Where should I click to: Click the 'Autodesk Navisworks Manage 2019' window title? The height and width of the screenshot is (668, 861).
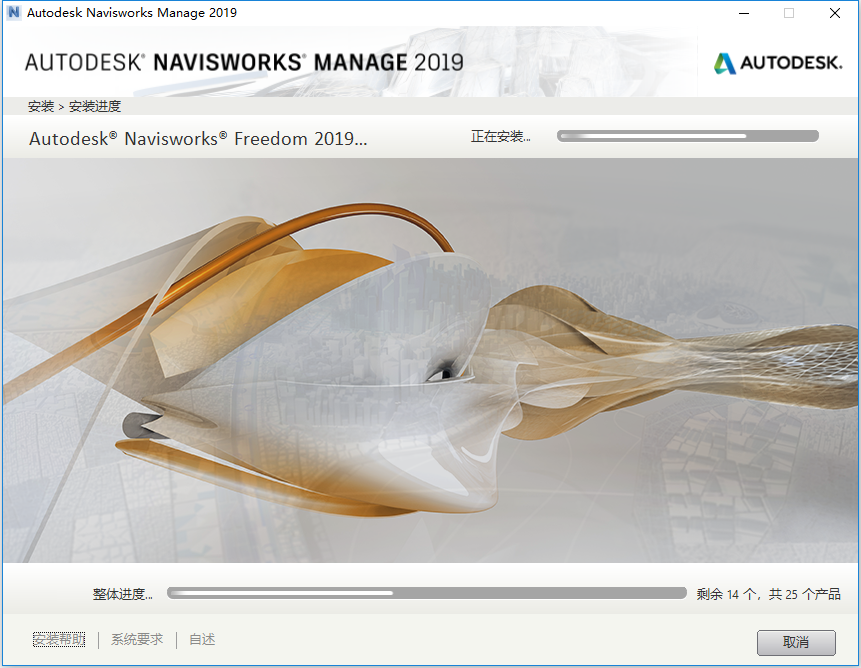click(x=132, y=13)
